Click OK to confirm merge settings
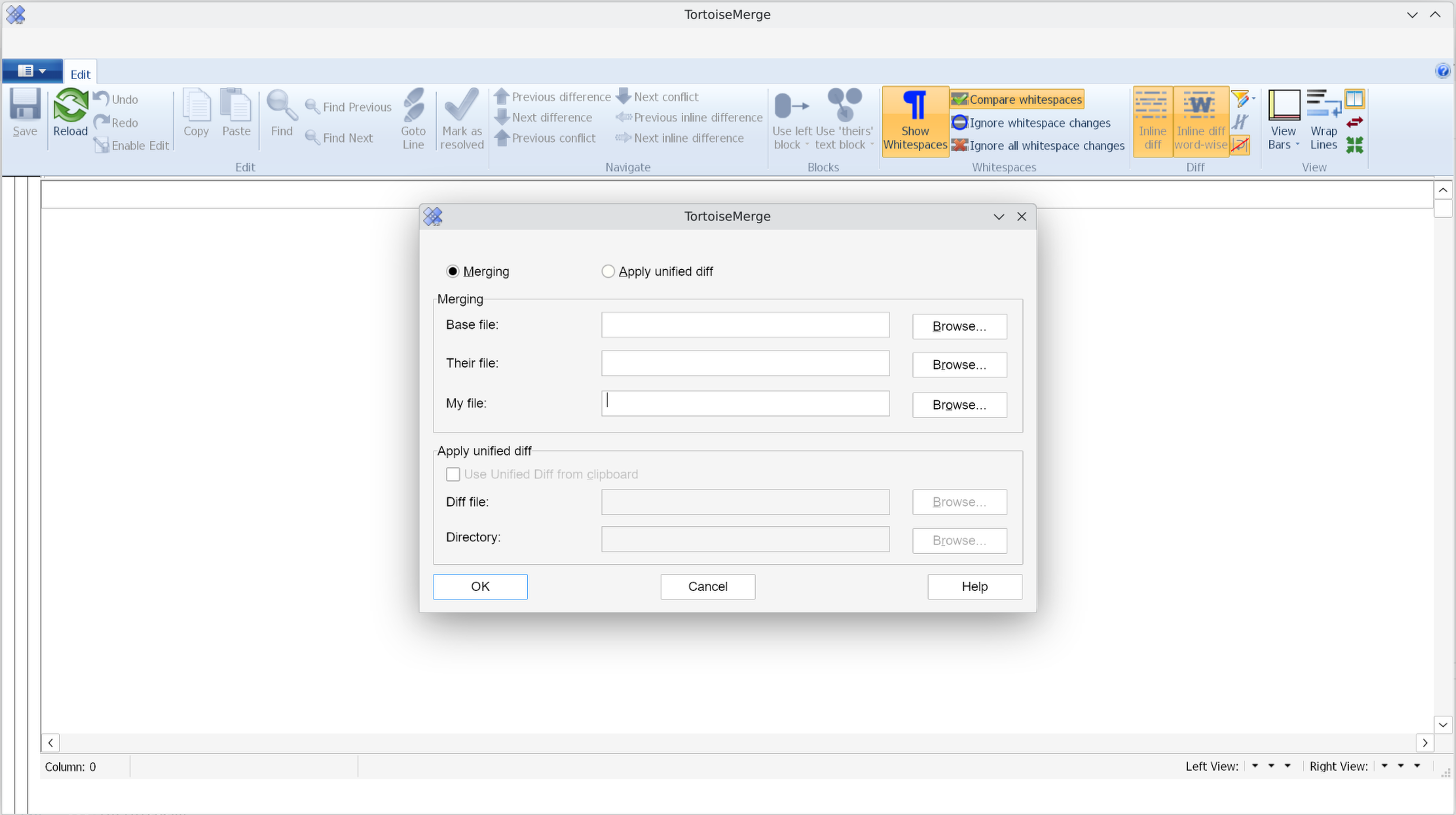 480,586
